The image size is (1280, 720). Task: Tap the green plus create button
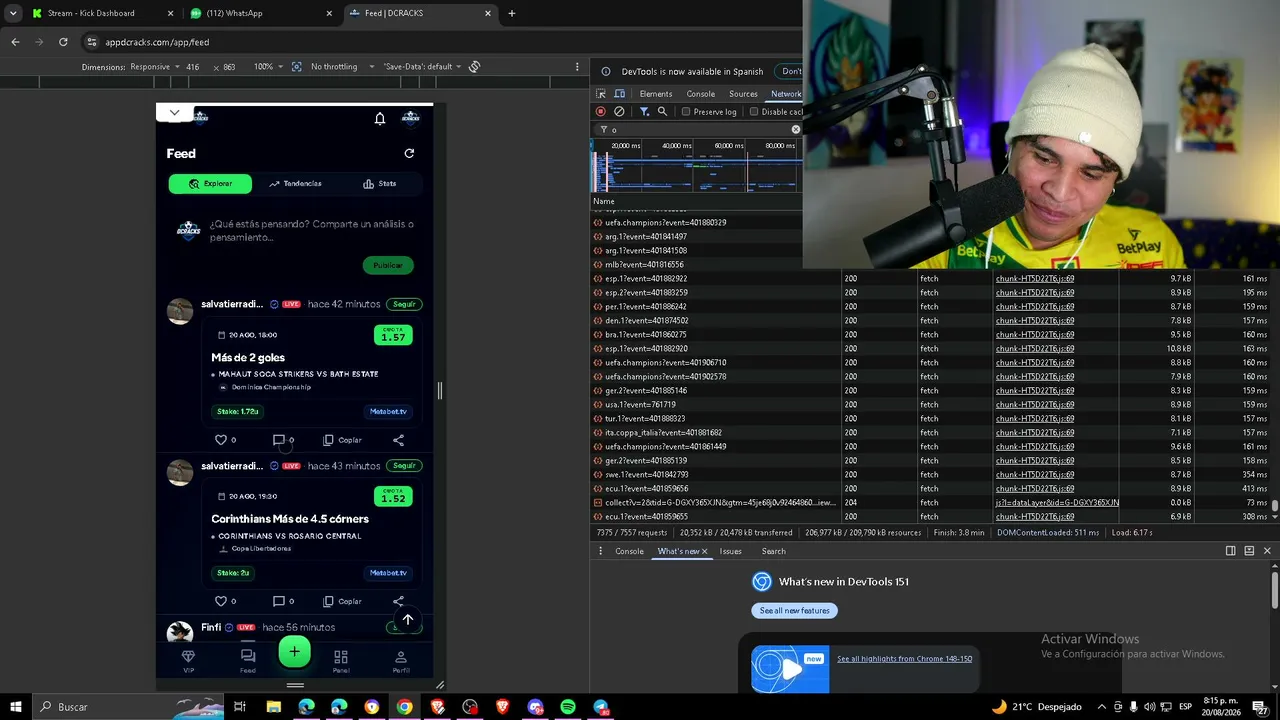point(294,652)
